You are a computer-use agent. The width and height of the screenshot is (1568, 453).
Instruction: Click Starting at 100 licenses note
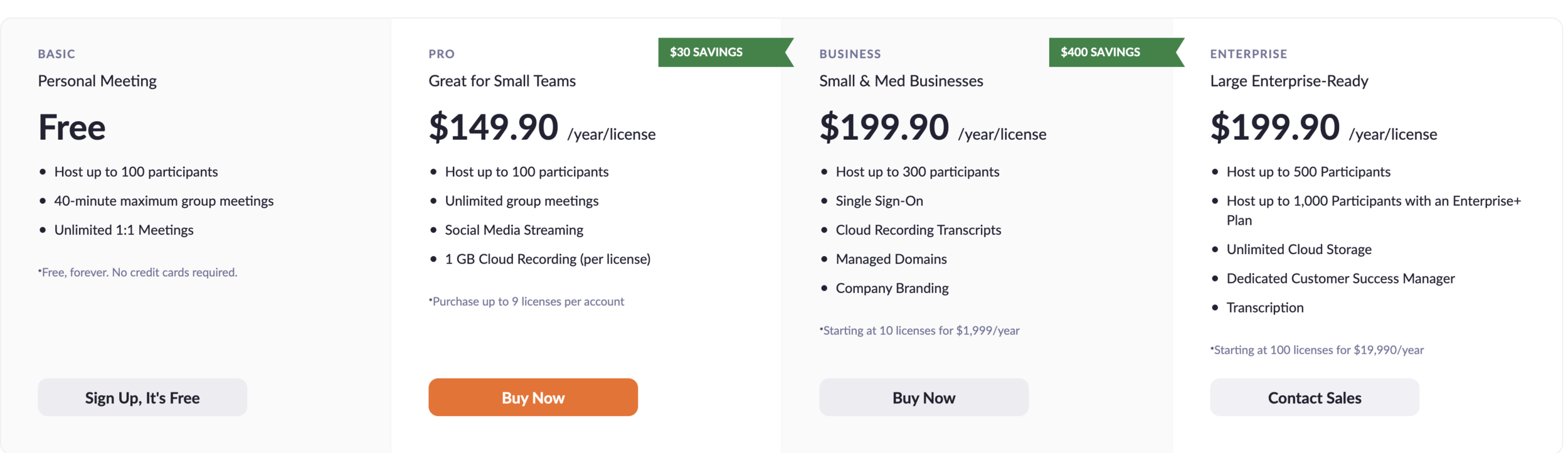pyautogui.click(x=1316, y=349)
